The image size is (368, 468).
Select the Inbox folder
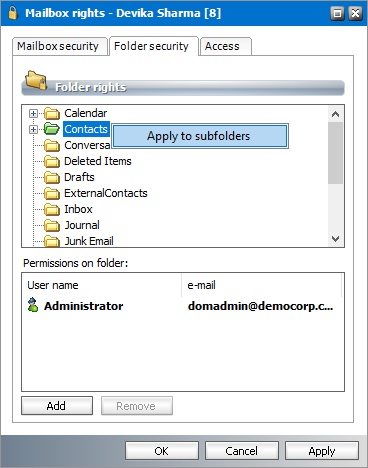tap(78, 209)
